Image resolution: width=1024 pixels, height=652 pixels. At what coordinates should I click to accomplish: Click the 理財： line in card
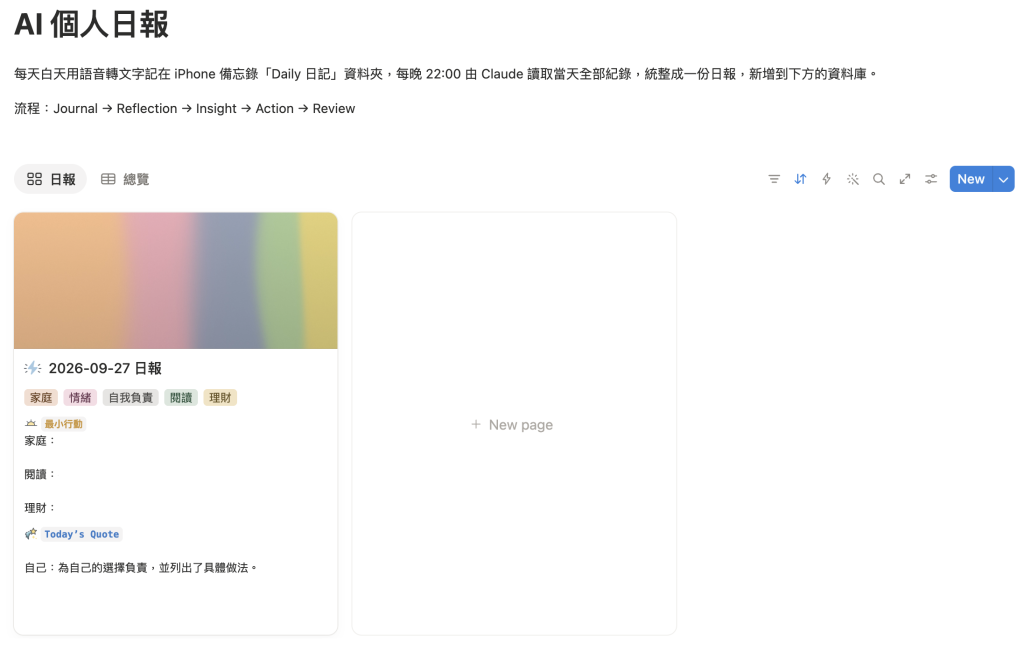pyautogui.click(x=40, y=508)
